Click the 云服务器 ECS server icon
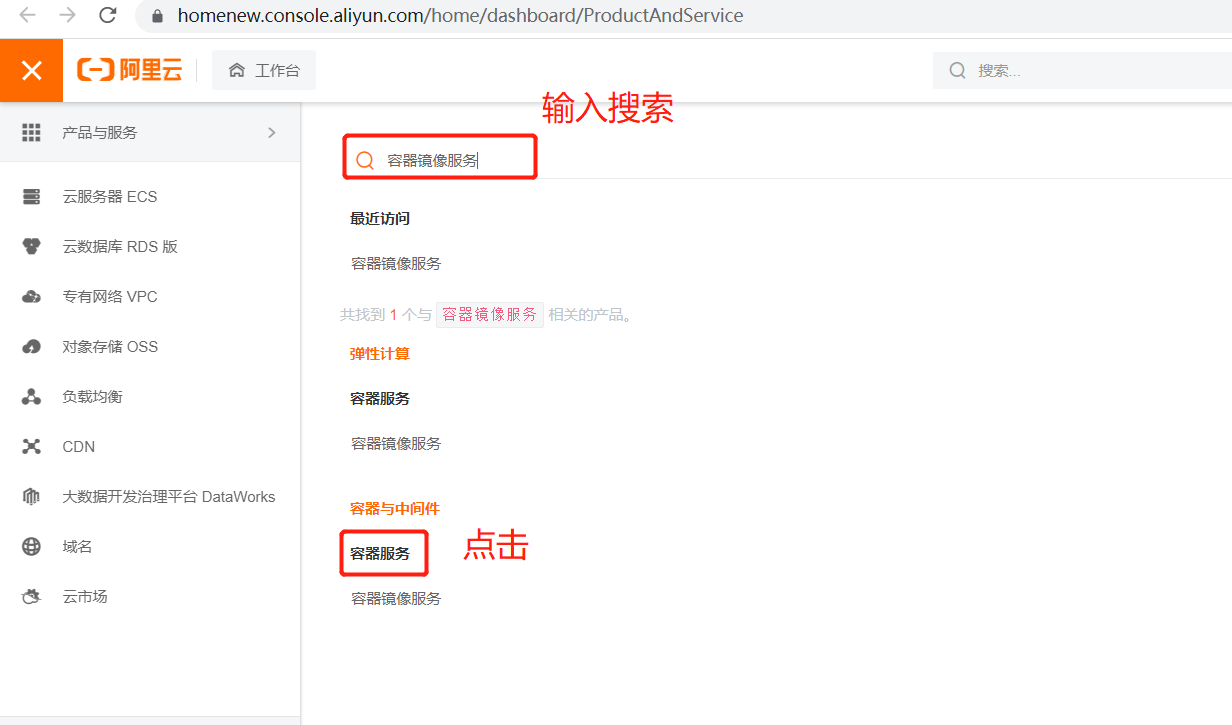Viewport: 1232px width, 725px height. coord(31,196)
